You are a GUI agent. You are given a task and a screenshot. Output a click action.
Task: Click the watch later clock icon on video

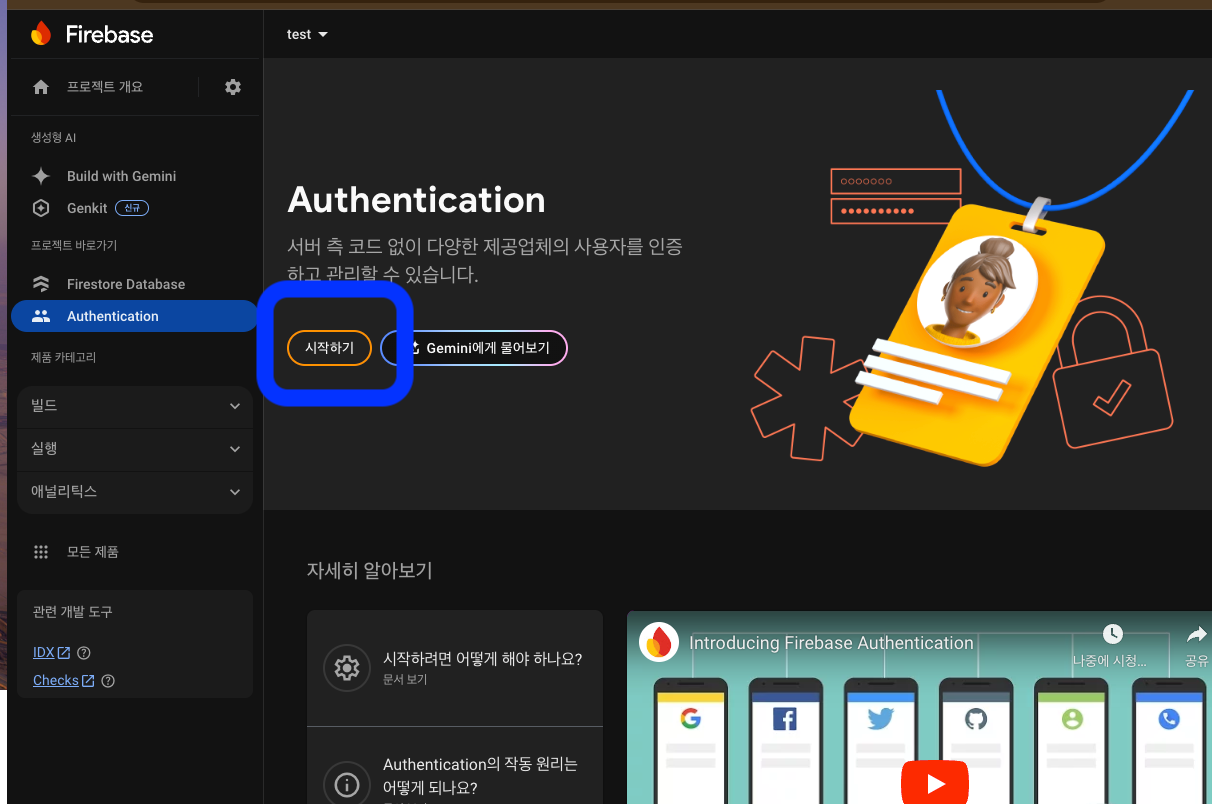click(x=1112, y=634)
